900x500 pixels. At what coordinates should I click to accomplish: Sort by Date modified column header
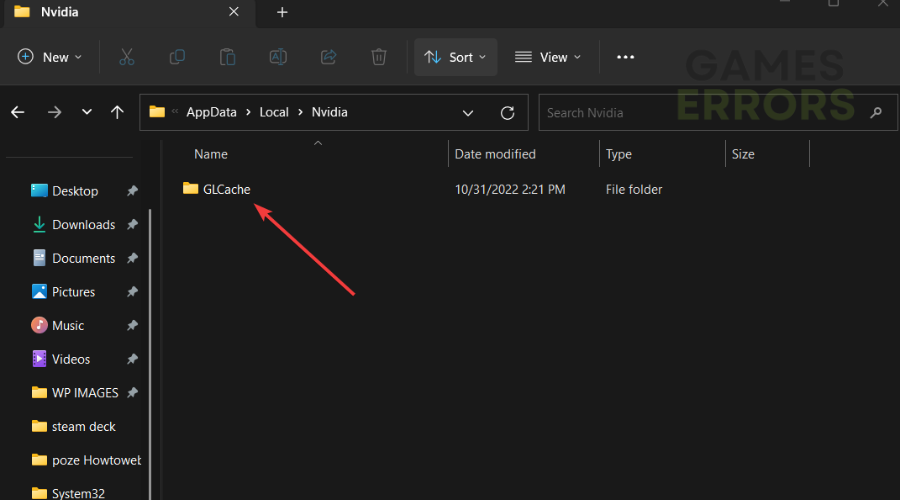[x=495, y=154]
